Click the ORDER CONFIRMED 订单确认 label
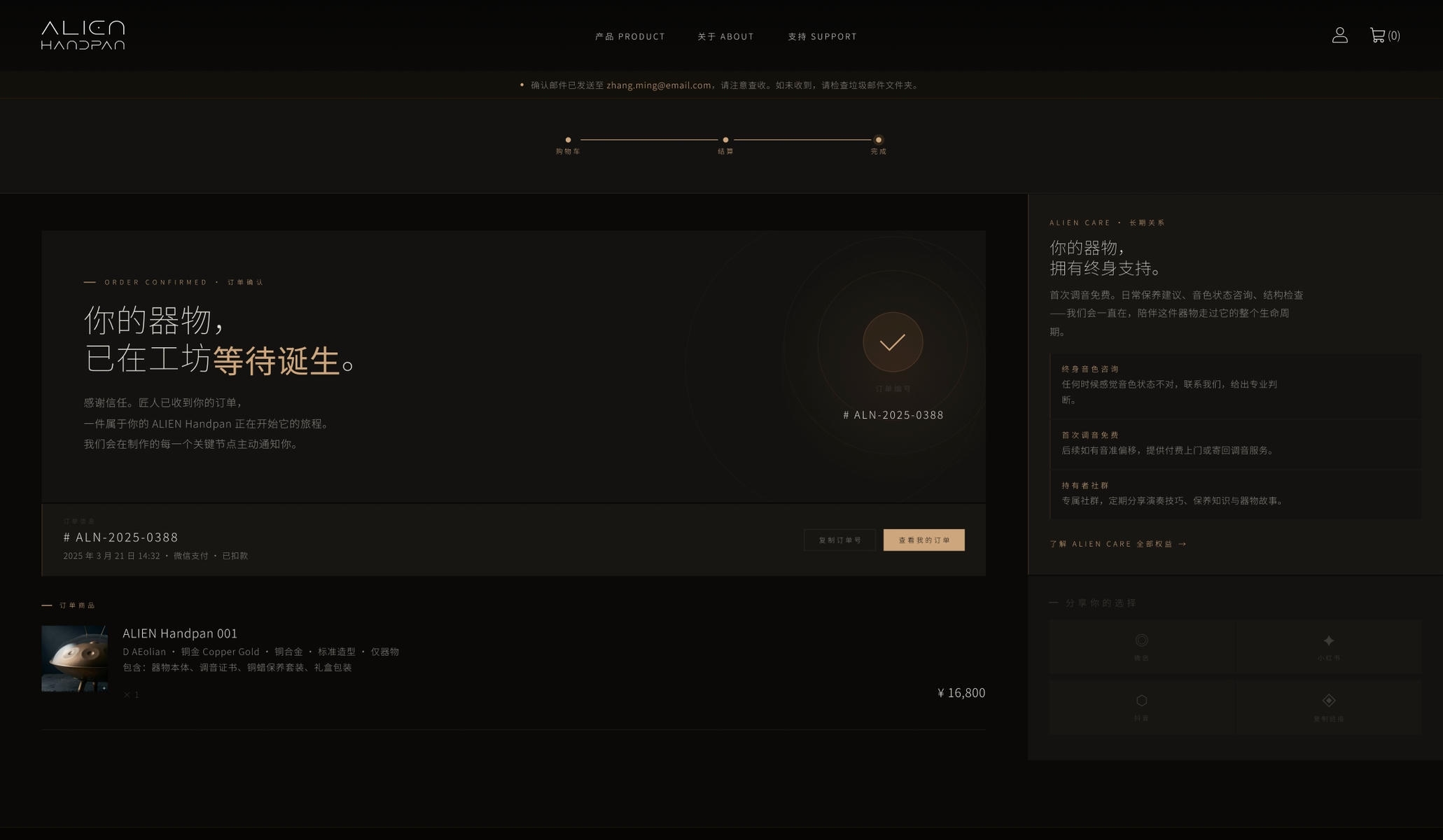This screenshot has height=840, width=1443. (x=183, y=283)
